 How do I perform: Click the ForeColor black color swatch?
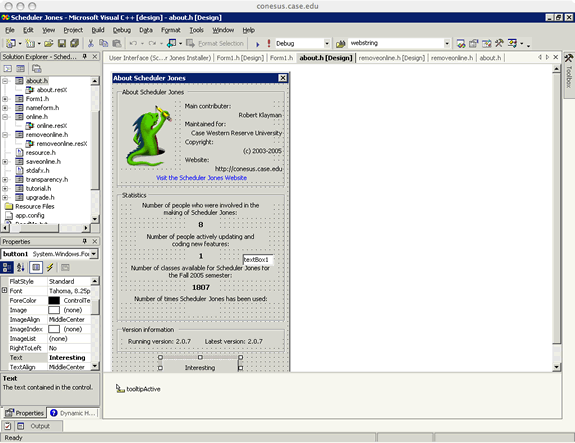coord(54,300)
